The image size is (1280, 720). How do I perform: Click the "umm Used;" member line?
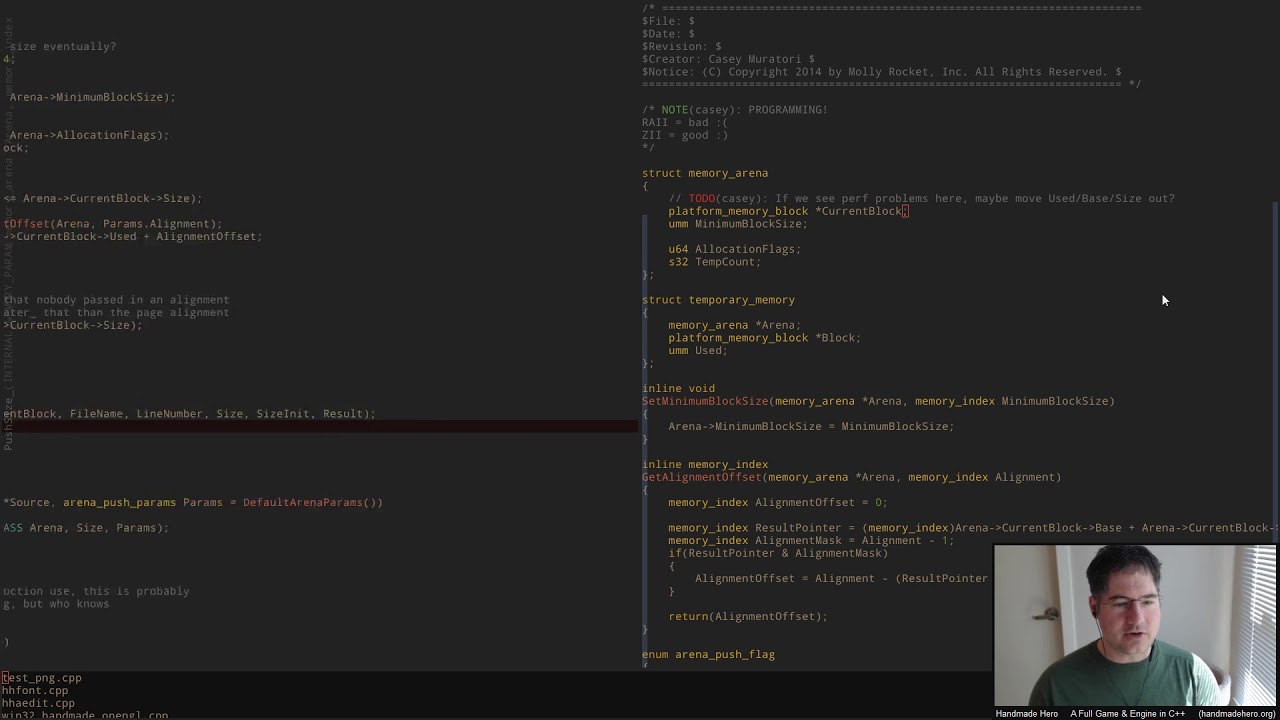click(x=698, y=350)
